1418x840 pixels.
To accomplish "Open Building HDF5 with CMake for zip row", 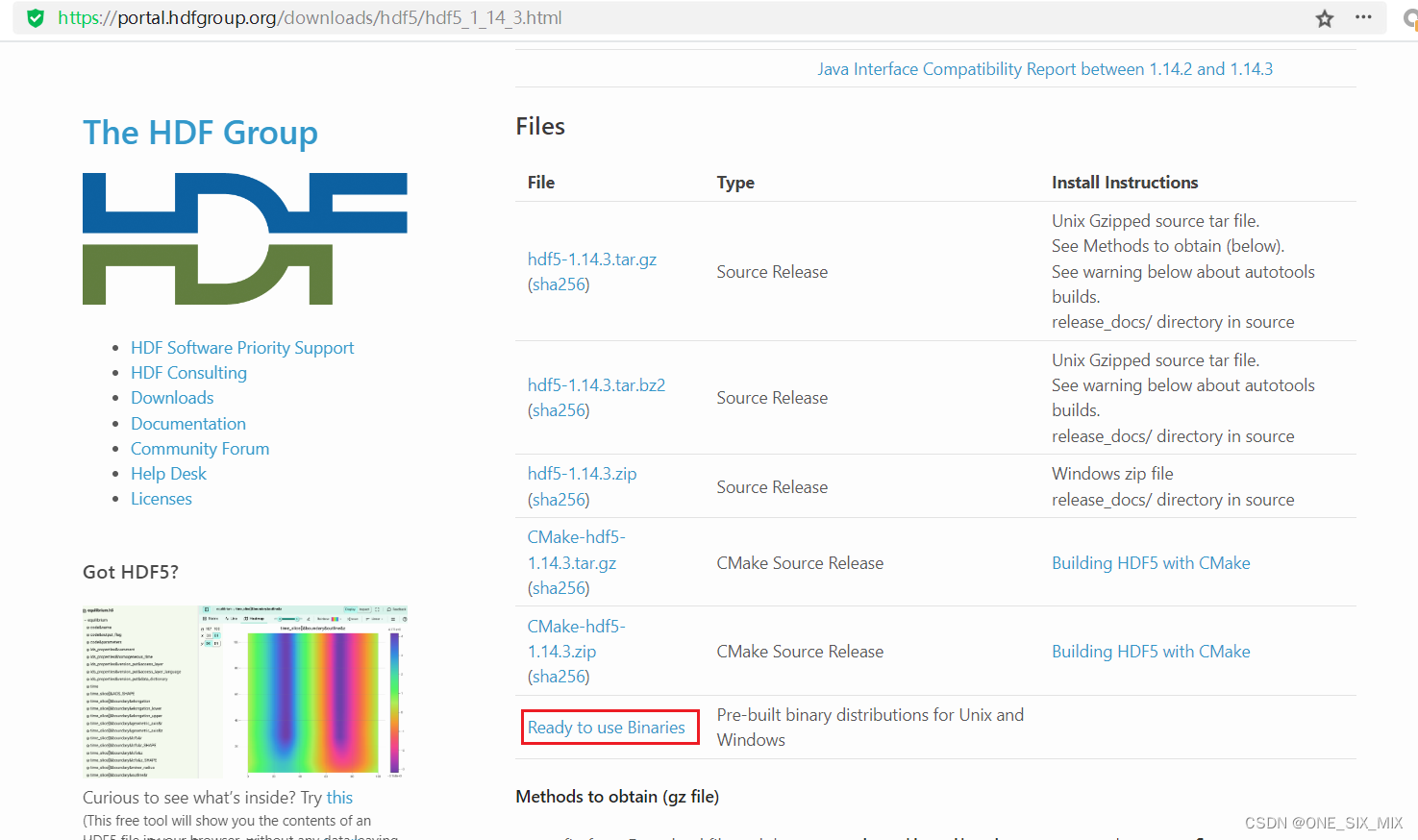I will (x=1151, y=652).
